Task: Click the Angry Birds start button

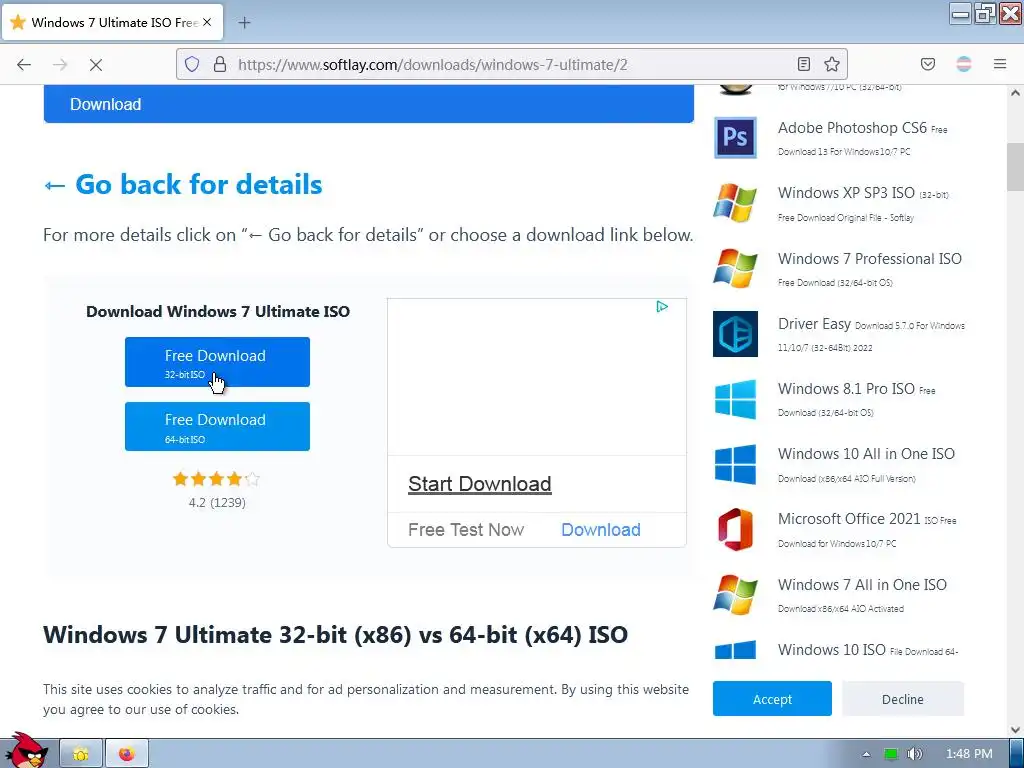Action: coord(26,751)
